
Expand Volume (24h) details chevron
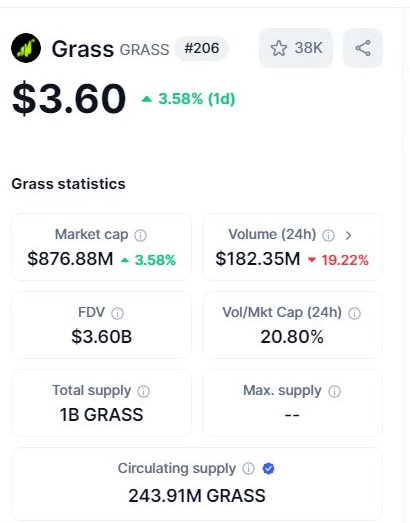(x=348, y=235)
